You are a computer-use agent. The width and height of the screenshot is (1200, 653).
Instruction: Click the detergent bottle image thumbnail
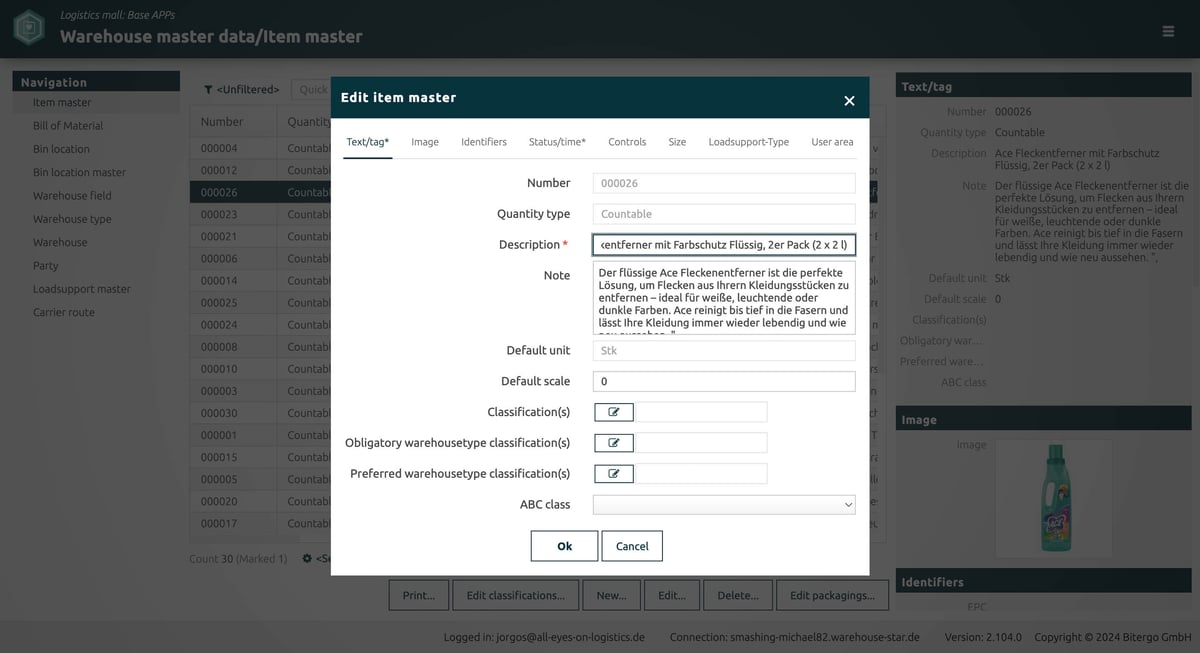click(1054, 498)
